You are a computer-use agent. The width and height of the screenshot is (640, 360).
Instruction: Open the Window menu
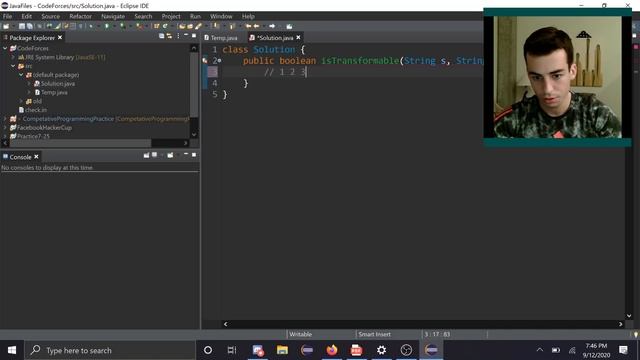pyautogui.click(x=221, y=16)
